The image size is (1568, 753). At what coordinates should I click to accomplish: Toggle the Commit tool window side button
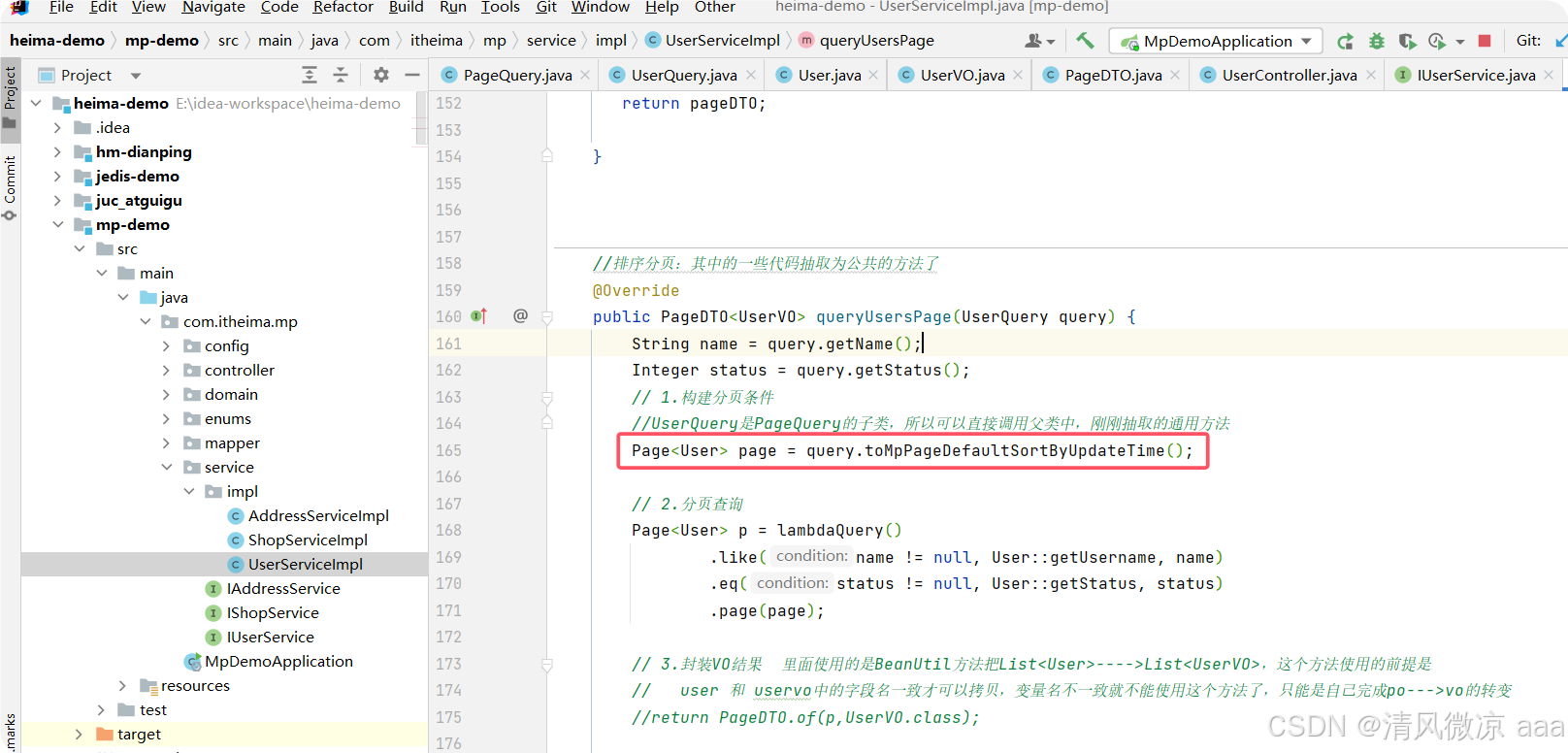click(x=10, y=187)
